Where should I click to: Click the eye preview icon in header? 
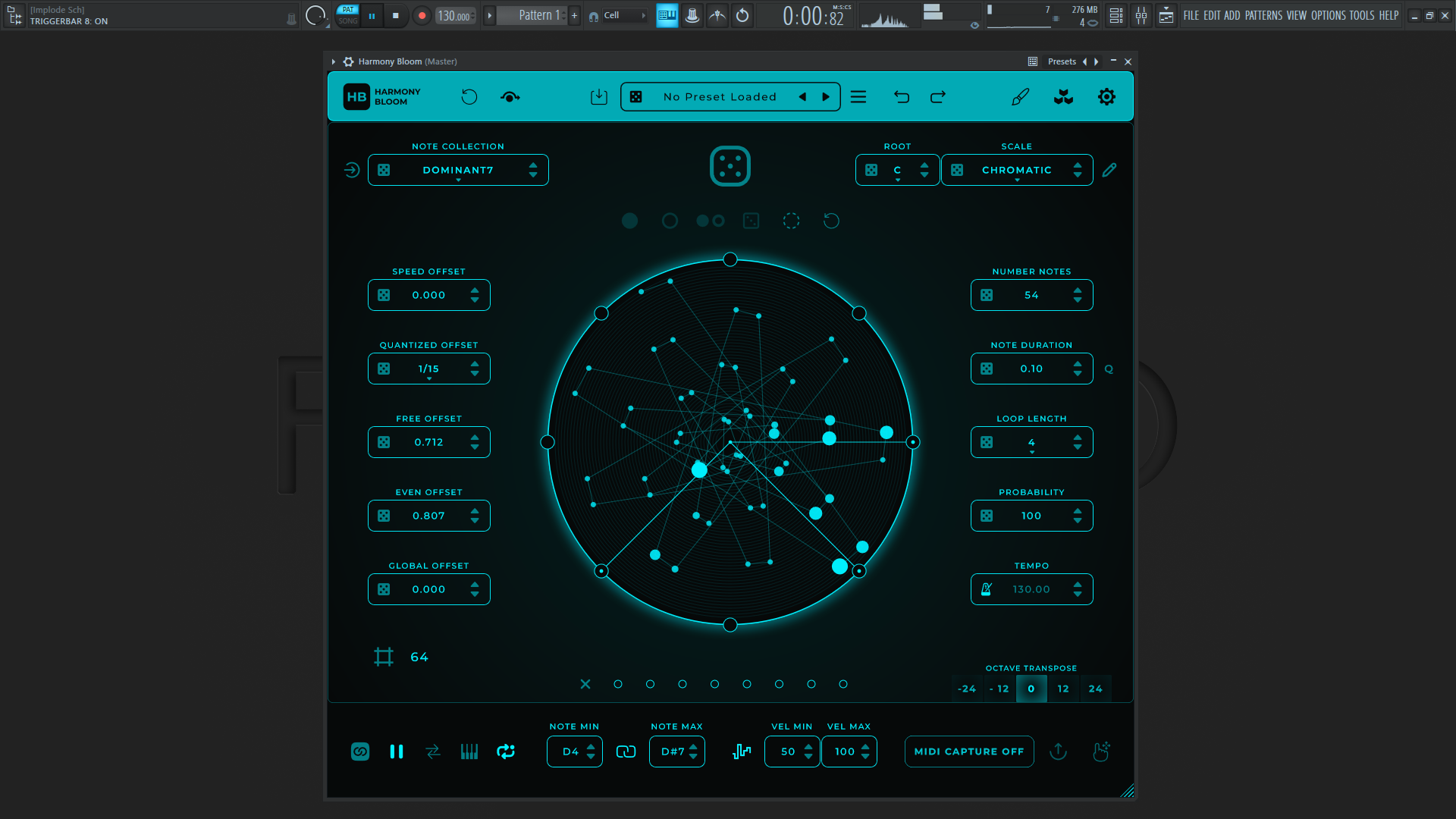pos(510,97)
